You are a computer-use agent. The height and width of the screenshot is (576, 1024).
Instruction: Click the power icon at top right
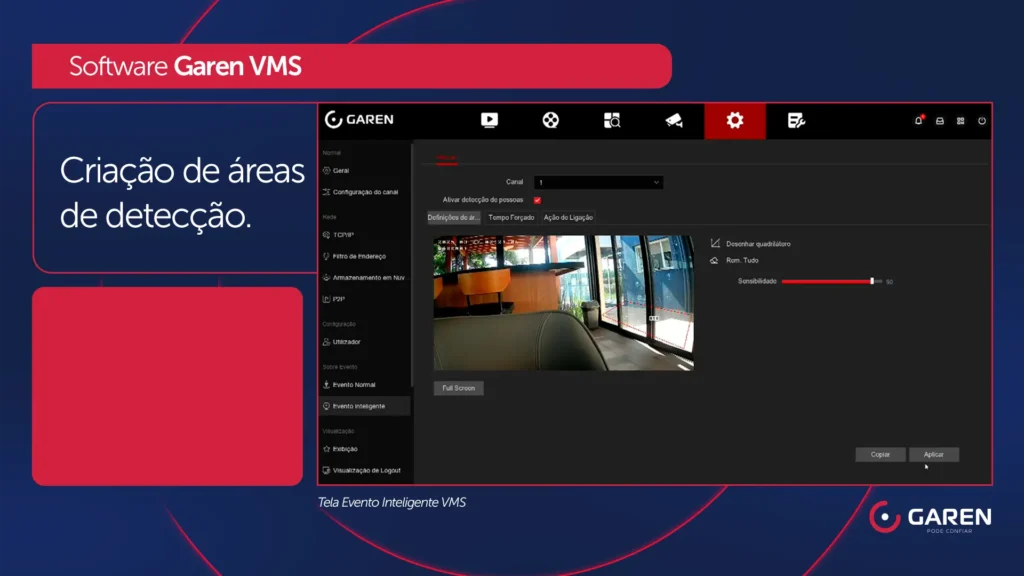pos(982,121)
